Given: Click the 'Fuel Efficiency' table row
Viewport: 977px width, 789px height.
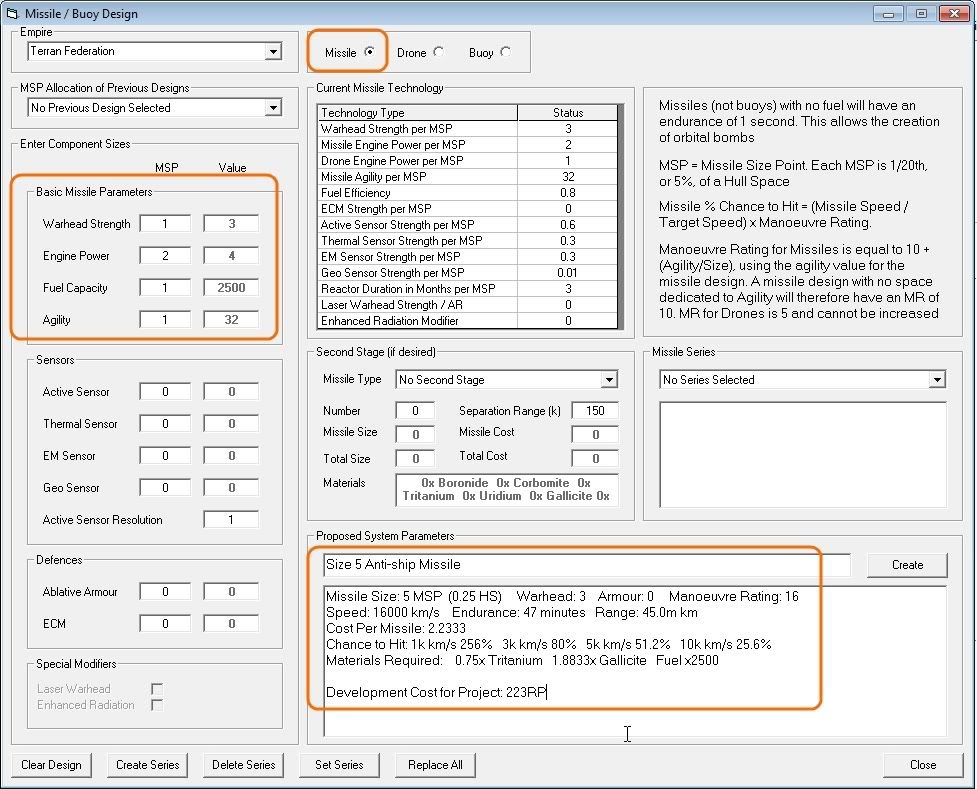Looking at the screenshot, I should pos(468,193).
